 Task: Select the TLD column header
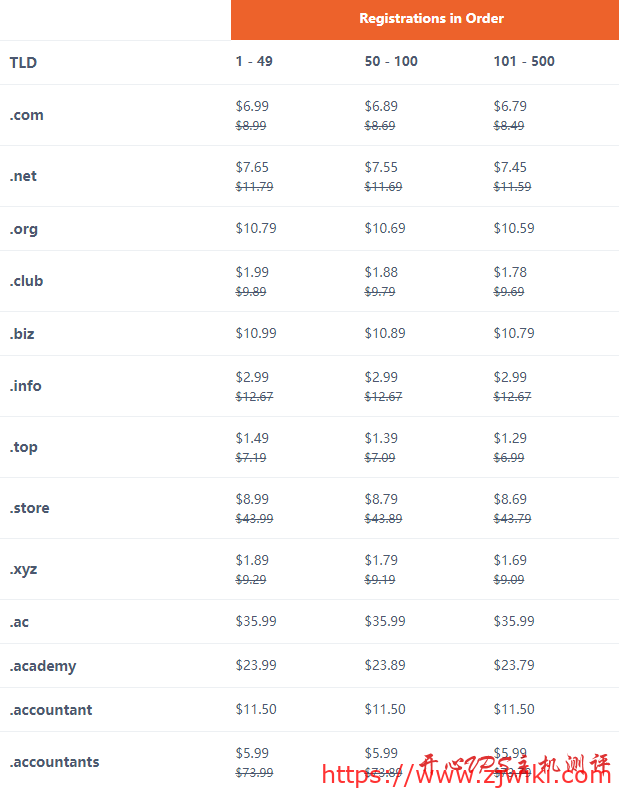click(23, 62)
